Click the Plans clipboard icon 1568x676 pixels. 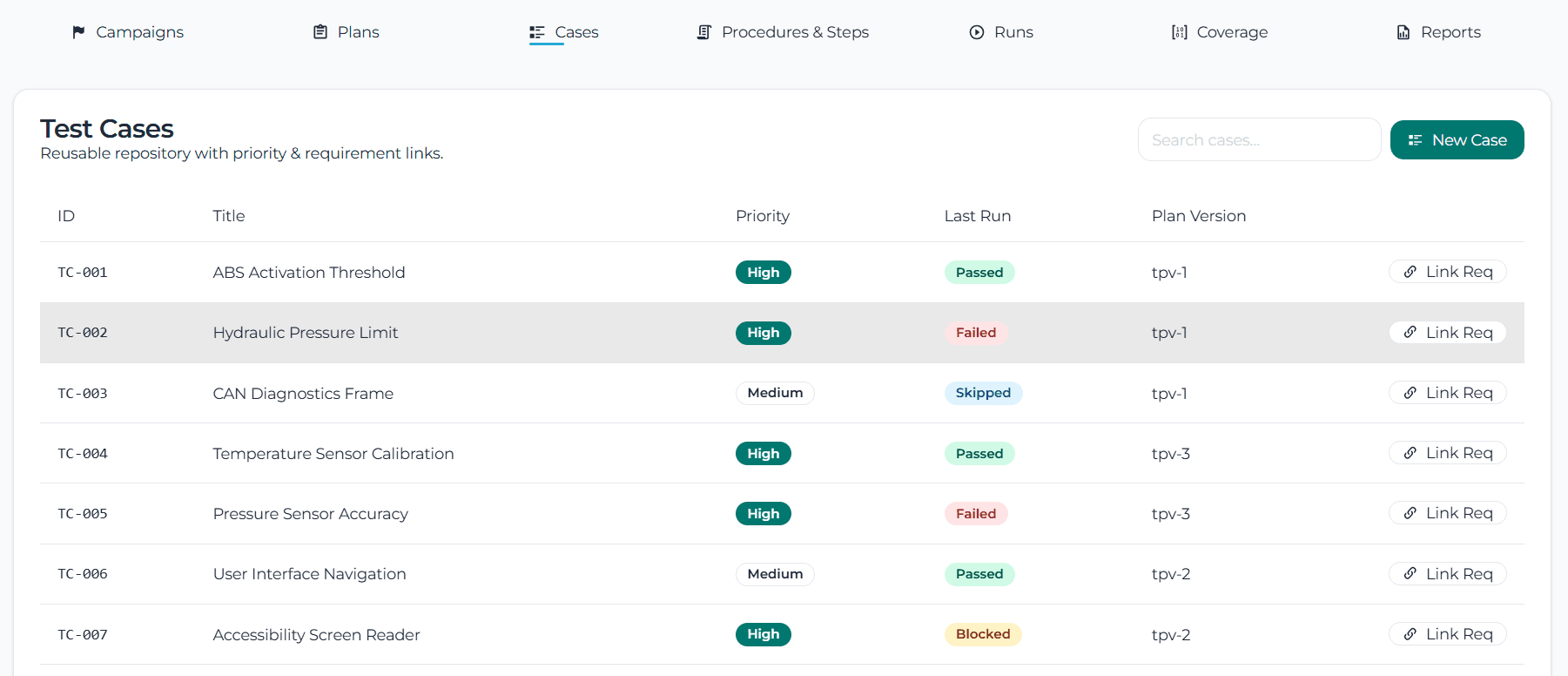[x=320, y=32]
